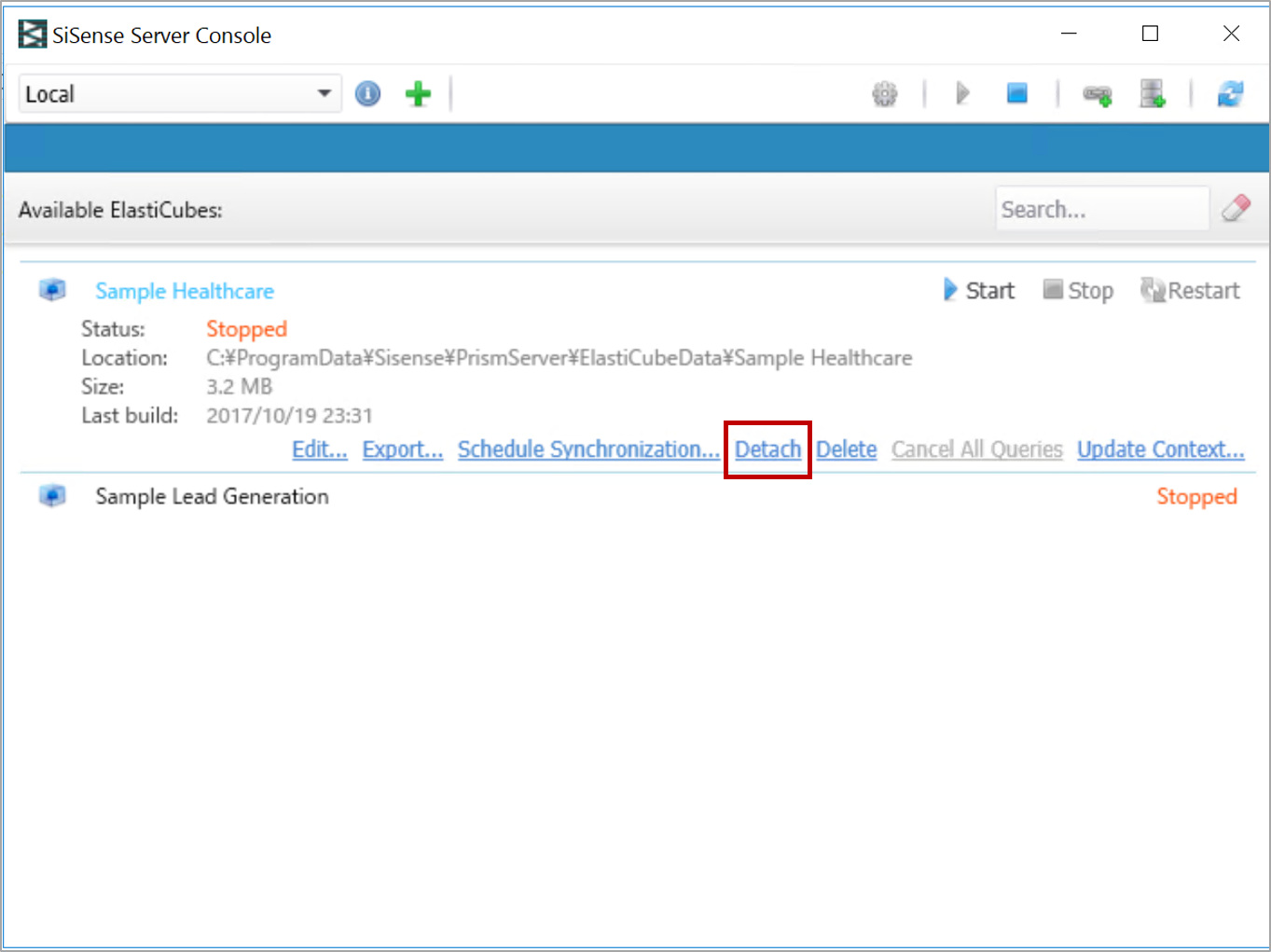Click the Sample Healthcare cube icon
Image resolution: width=1271 pixels, height=952 pixels.
pyautogui.click(x=52, y=290)
